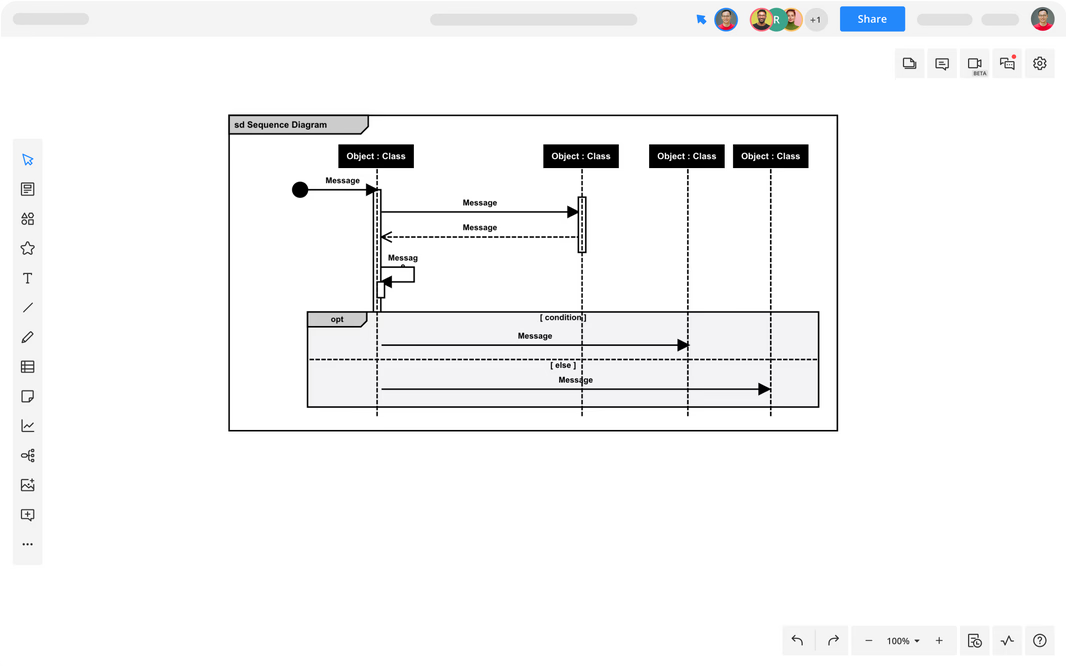
Task: Undo the last action
Action: [797, 640]
